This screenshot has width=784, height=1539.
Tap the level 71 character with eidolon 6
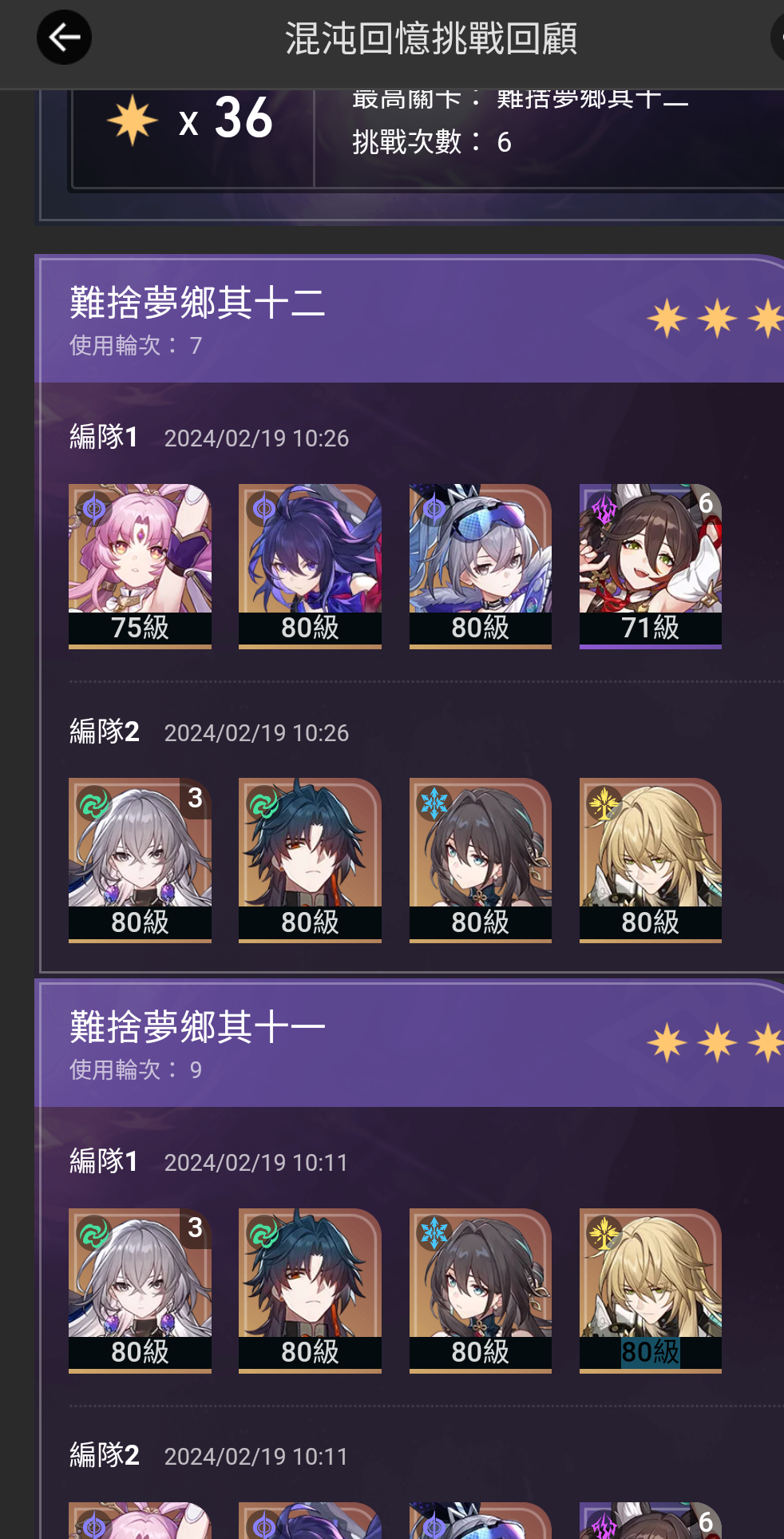(651, 566)
